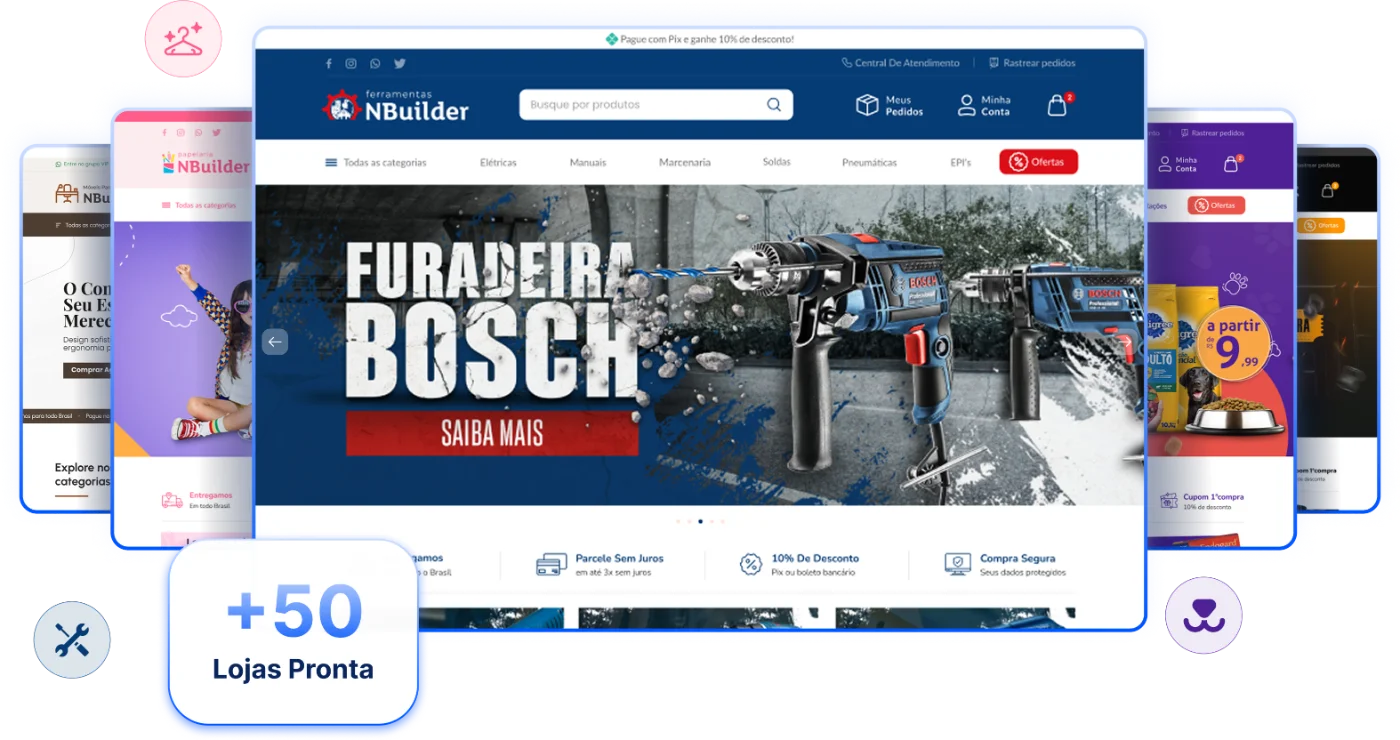
Task: Open the Manuais category
Action: point(588,162)
